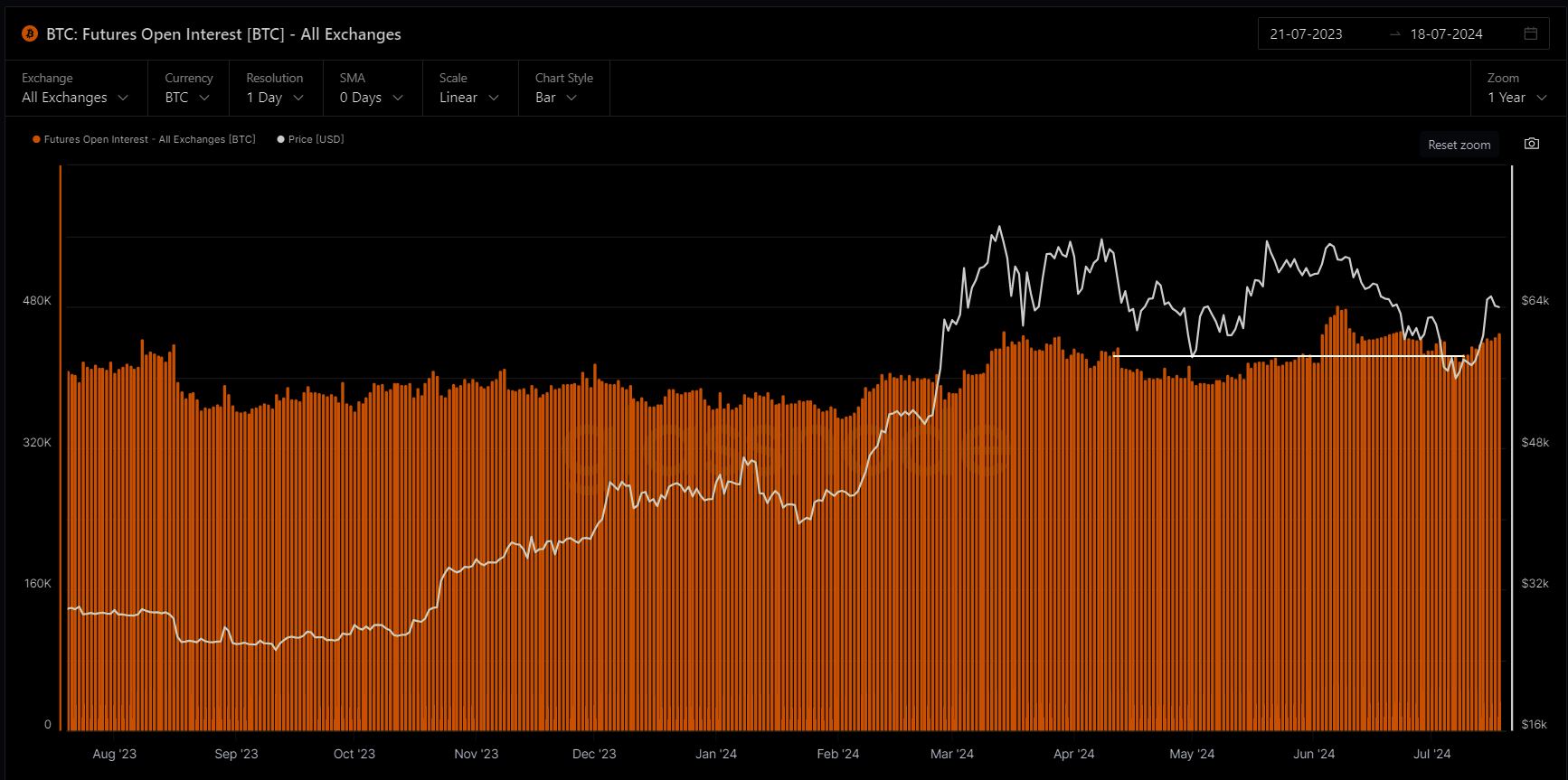This screenshot has width=1568, height=780.
Task: Open the Currency dropdown set to BTC
Action: 188,89
